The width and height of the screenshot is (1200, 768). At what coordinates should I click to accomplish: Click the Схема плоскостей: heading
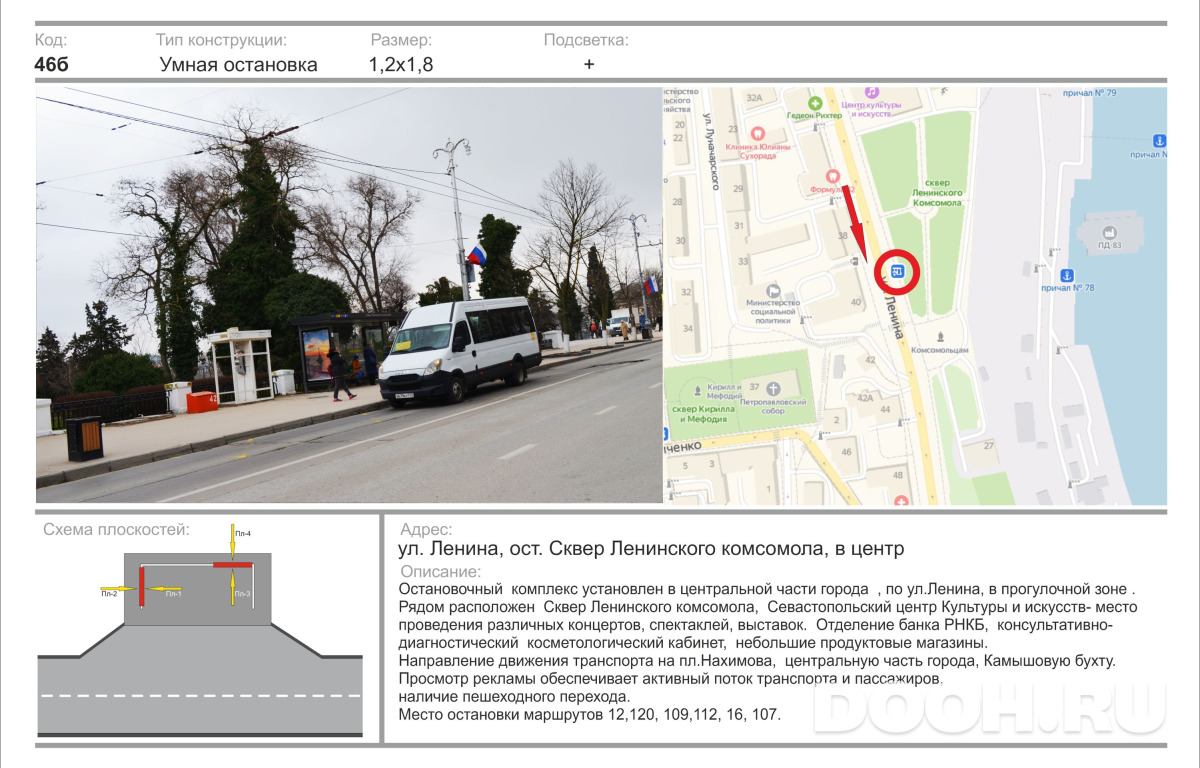[x=116, y=530]
